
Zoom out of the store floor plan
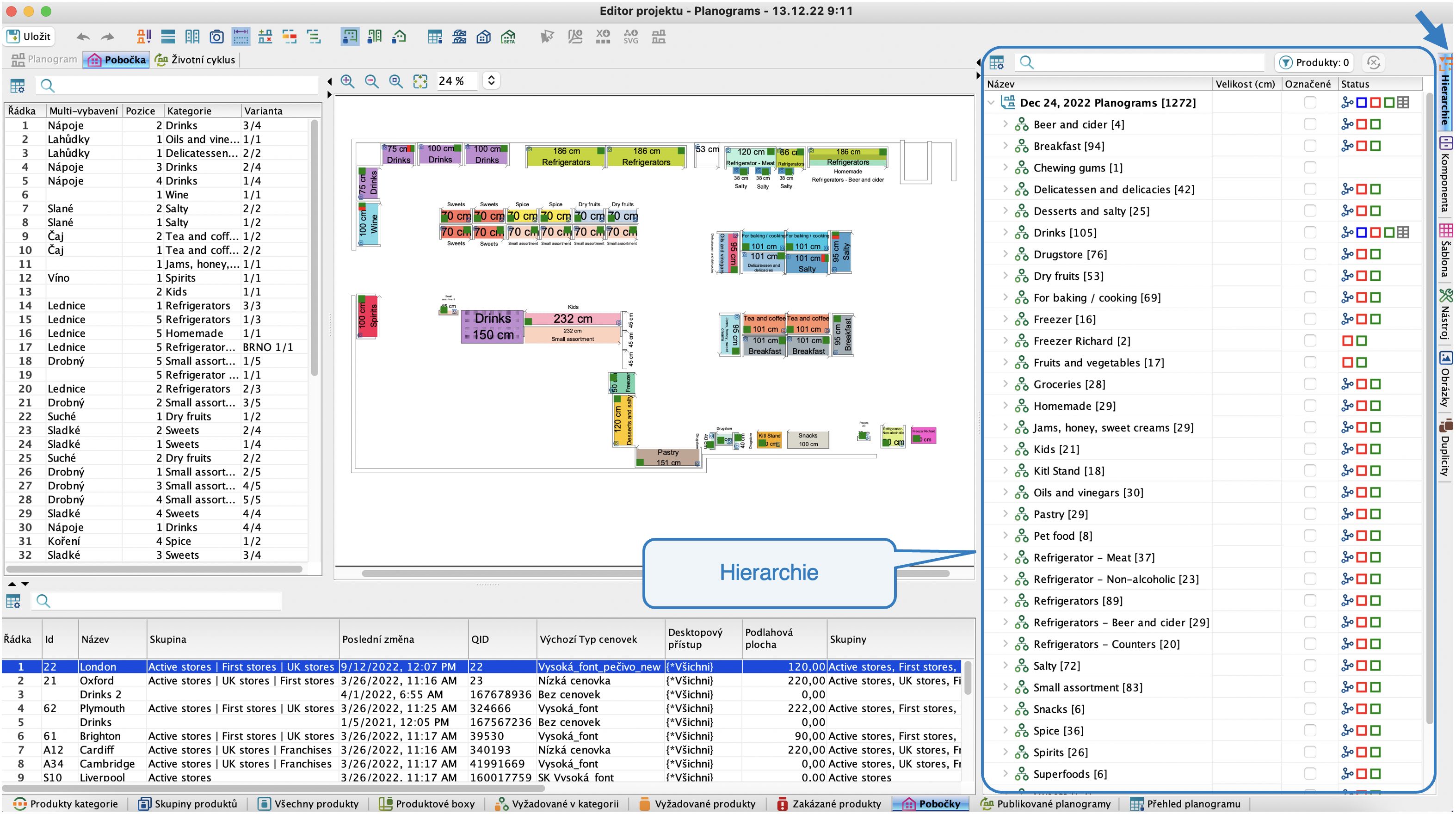pos(372,81)
